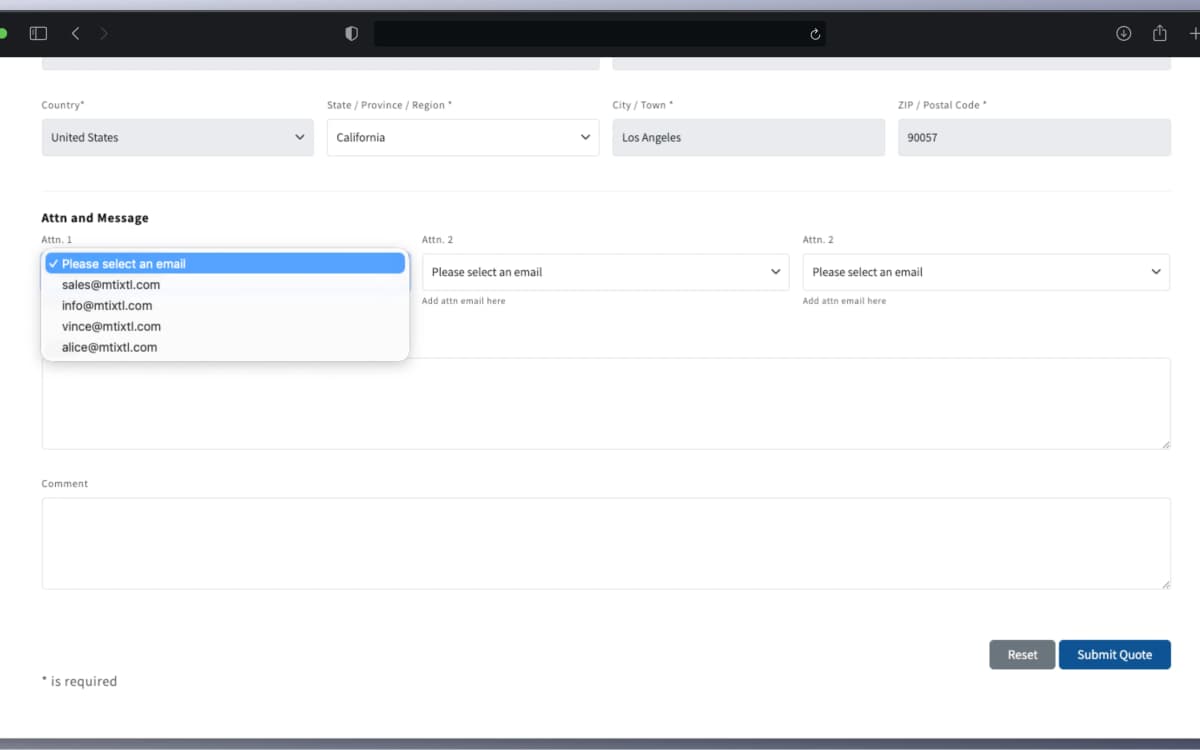Click the browser forward arrow

[104, 33]
